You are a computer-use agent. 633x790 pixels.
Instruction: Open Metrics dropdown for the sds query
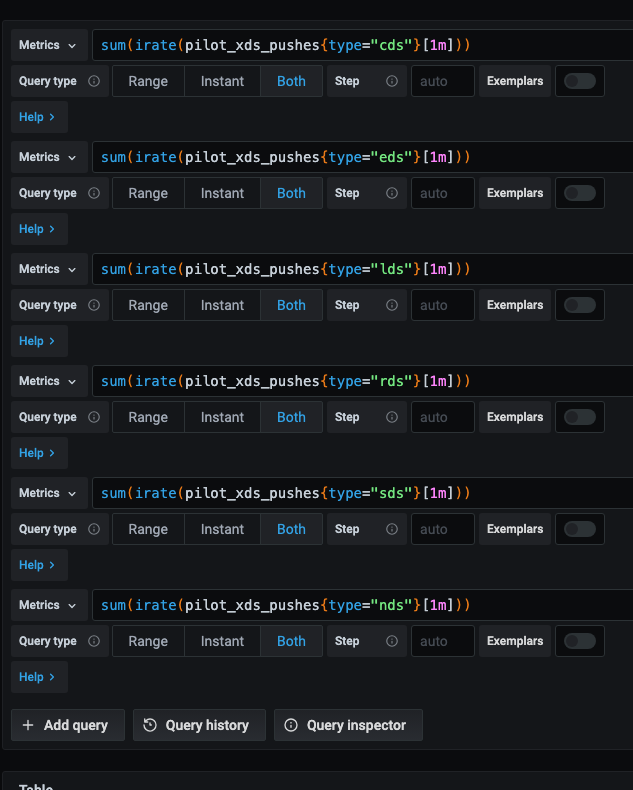pyautogui.click(x=49, y=493)
